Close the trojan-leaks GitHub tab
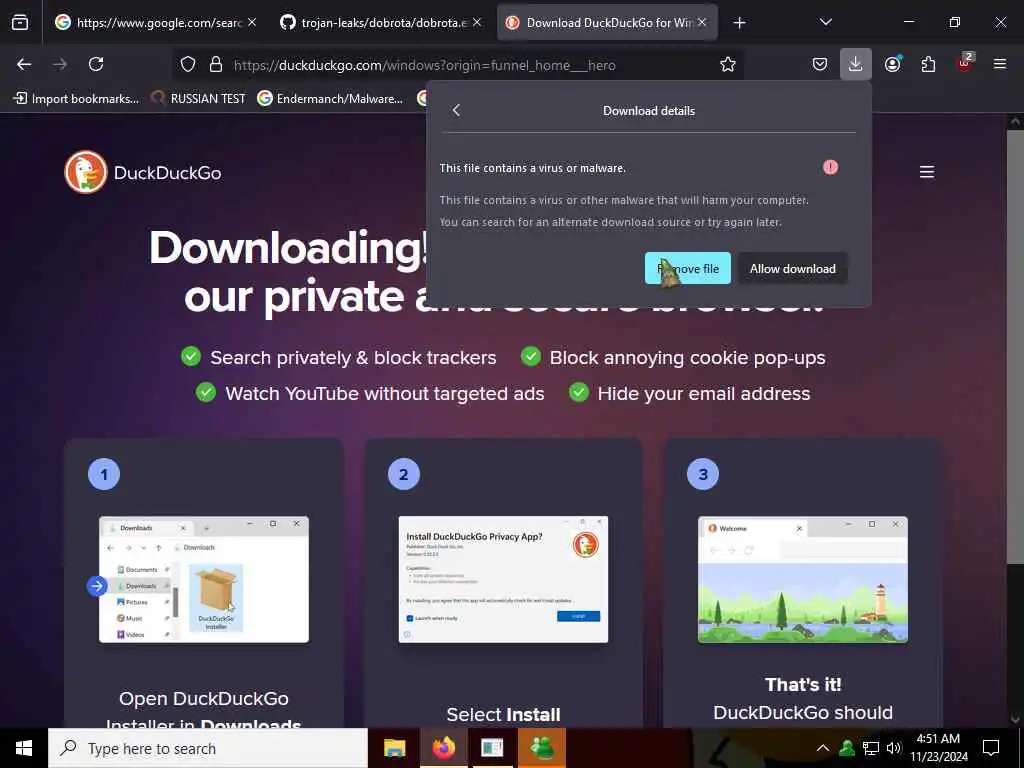Image resolution: width=1024 pixels, height=768 pixels. click(477, 22)
